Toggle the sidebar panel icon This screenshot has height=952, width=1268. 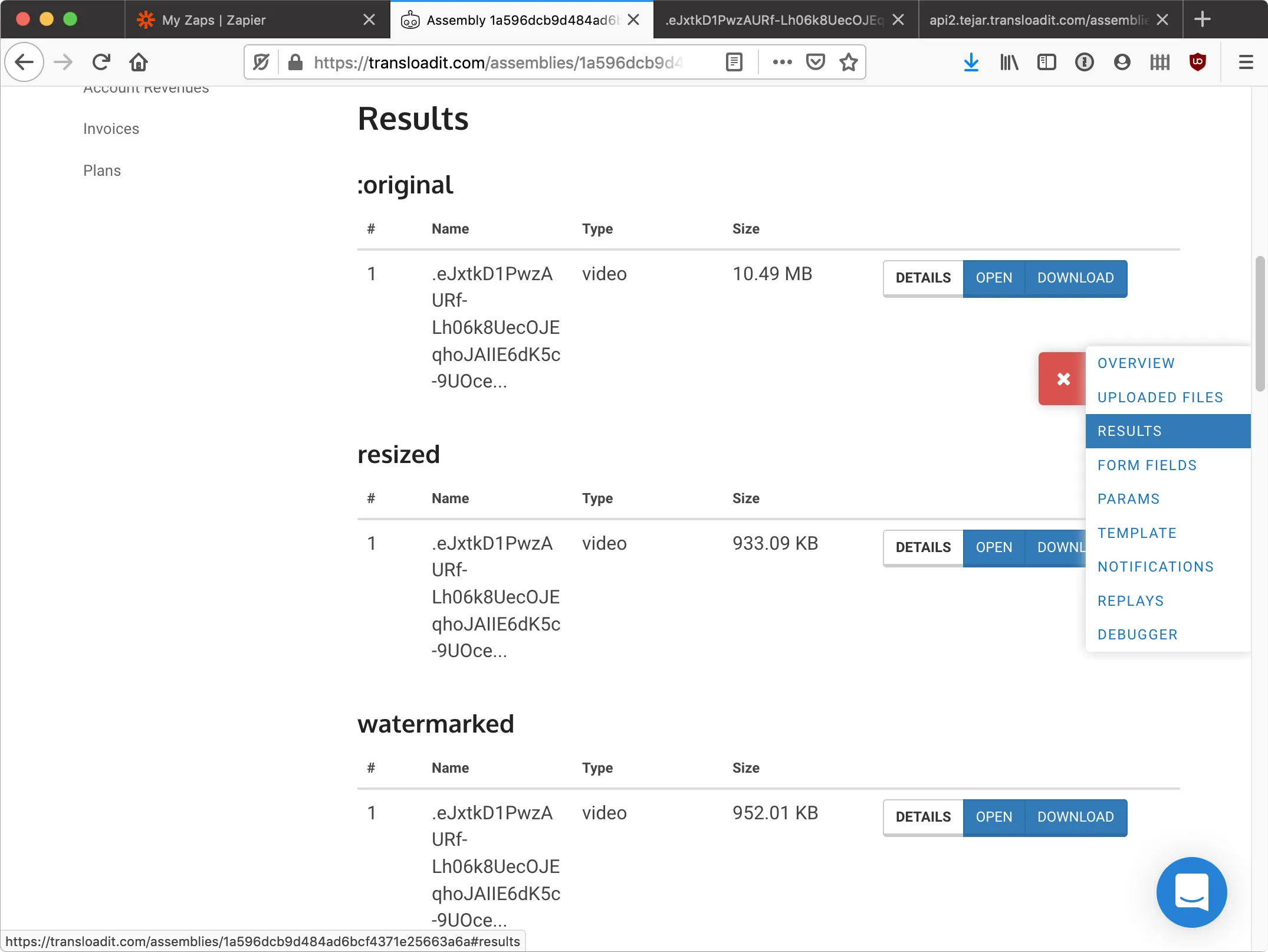coord(1047,62)
